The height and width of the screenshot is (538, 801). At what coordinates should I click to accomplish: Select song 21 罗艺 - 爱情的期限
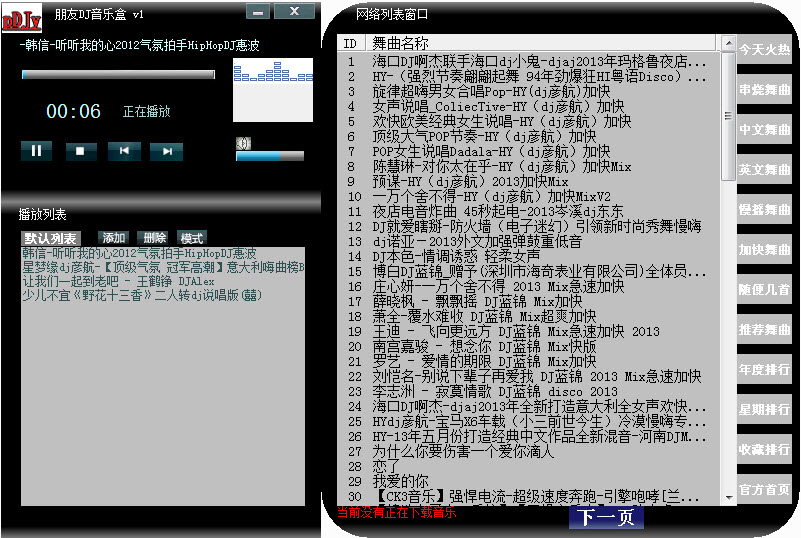(x=529, y=361)
